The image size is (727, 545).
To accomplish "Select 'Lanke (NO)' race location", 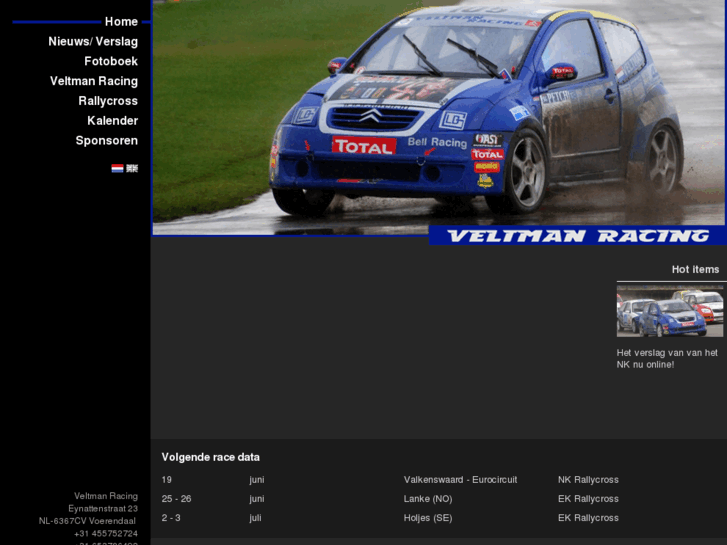I will tap(428, 499).
